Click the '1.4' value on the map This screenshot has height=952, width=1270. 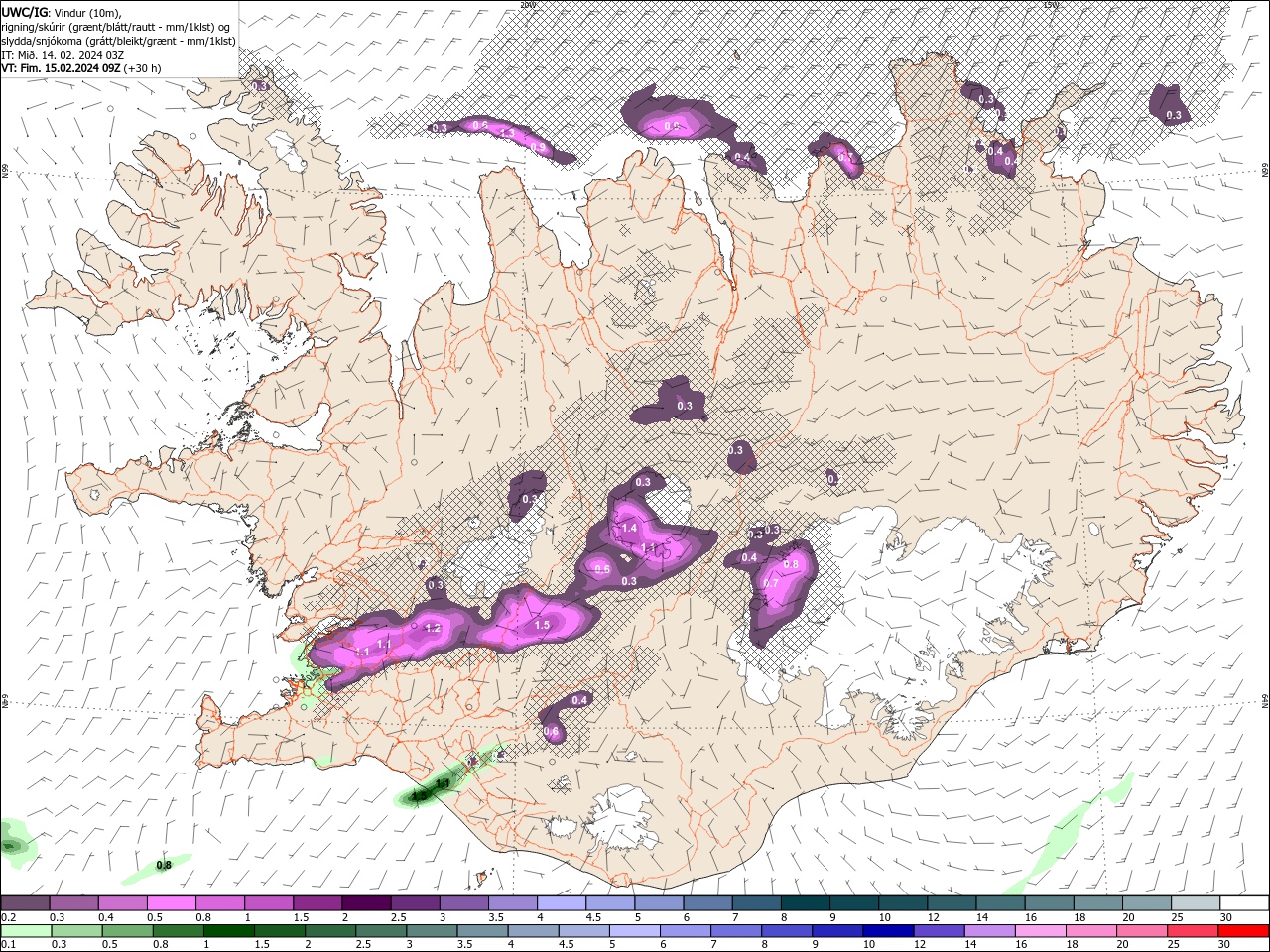point(629,529)
